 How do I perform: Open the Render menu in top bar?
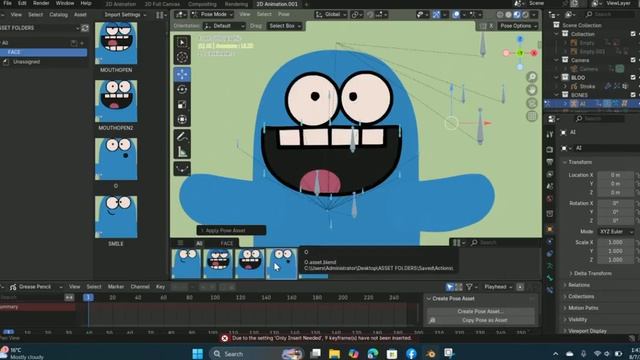[x=41, y=3]
